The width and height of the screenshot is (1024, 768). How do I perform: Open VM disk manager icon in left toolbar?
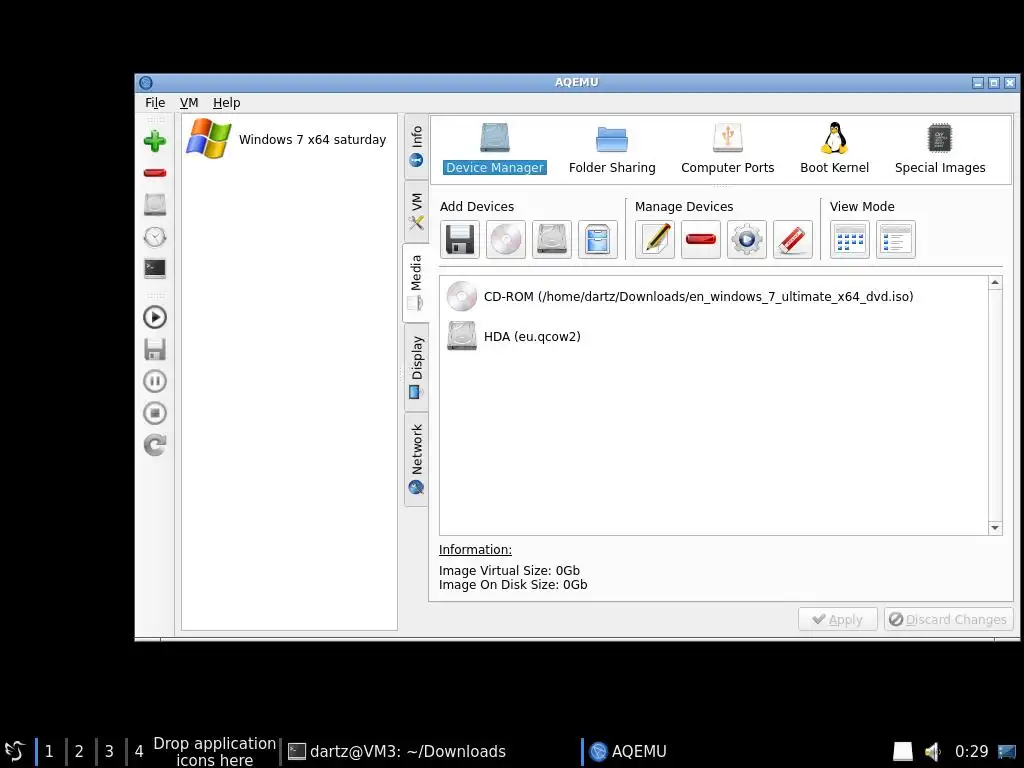coord(155,204)
